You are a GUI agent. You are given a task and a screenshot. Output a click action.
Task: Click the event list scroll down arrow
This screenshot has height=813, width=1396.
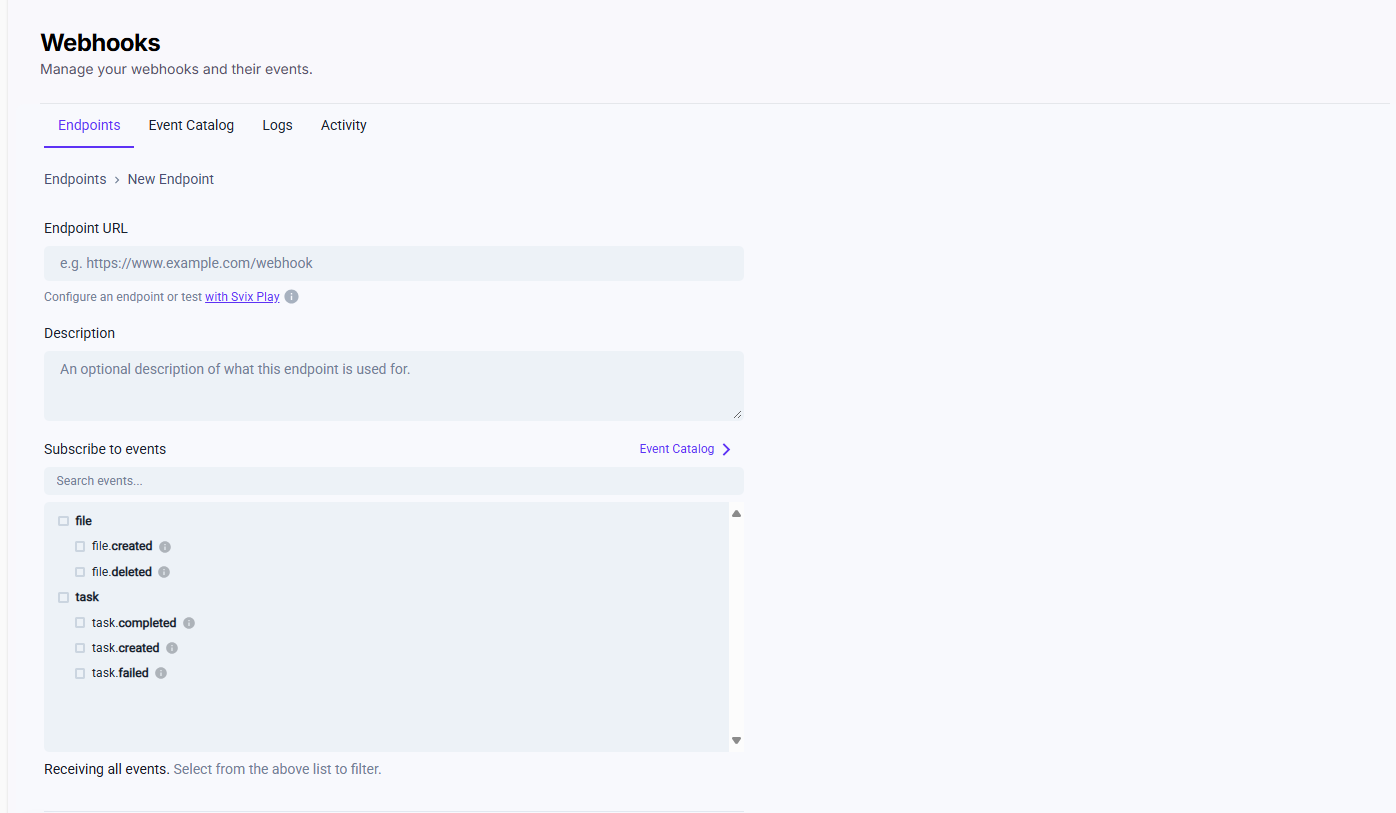tap(736, 741)
